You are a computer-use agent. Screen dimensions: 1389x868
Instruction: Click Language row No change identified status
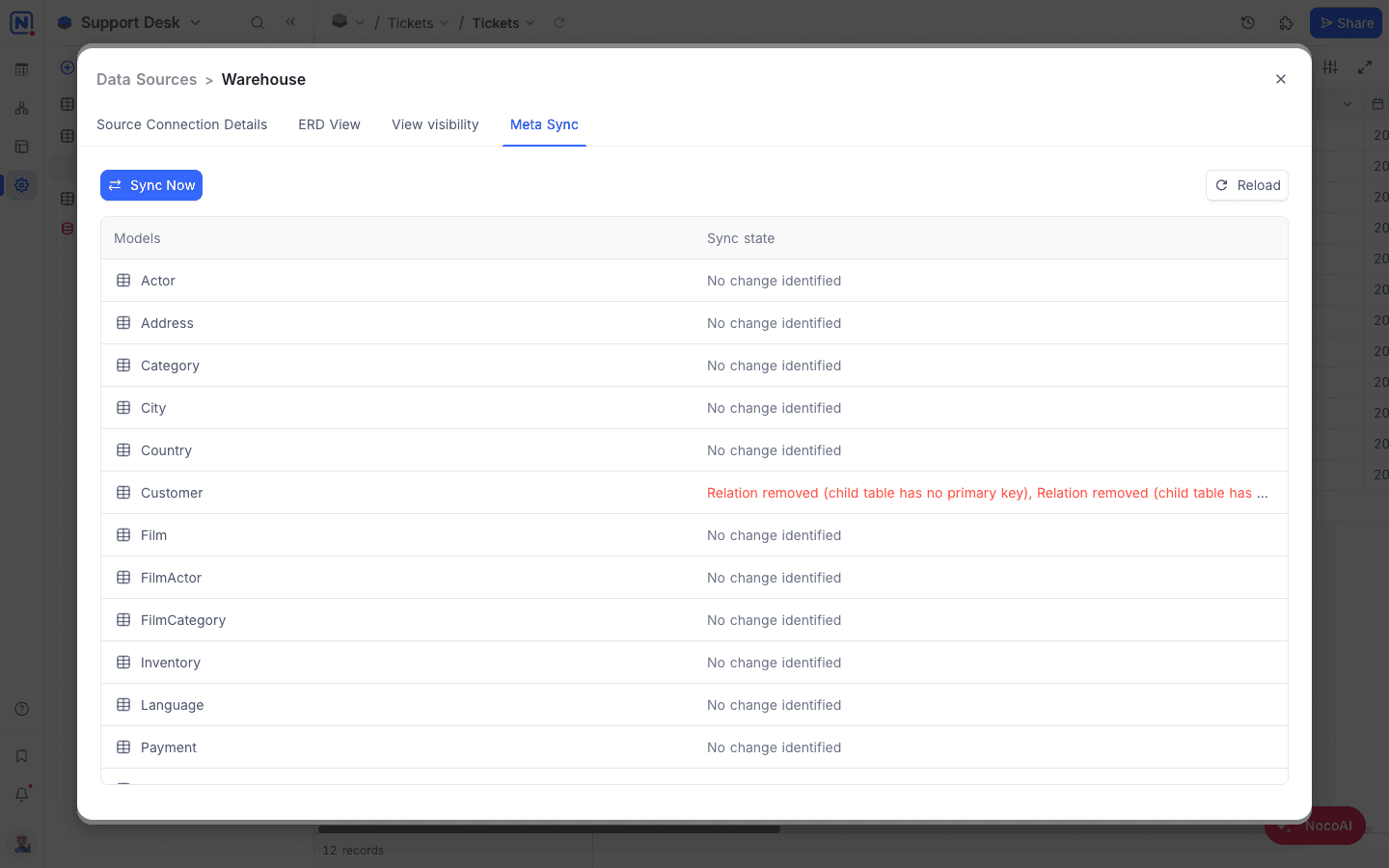[774, 705]
